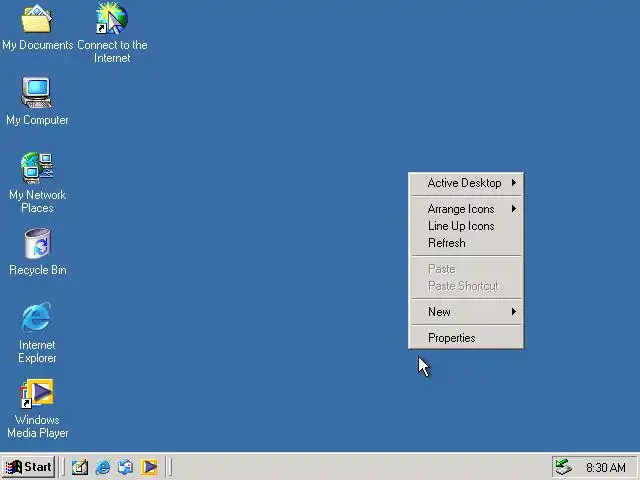640x480 pixels.
Task: Open the New submenu in the context menu
Action: pyautogui.click(x=466, y=312)
